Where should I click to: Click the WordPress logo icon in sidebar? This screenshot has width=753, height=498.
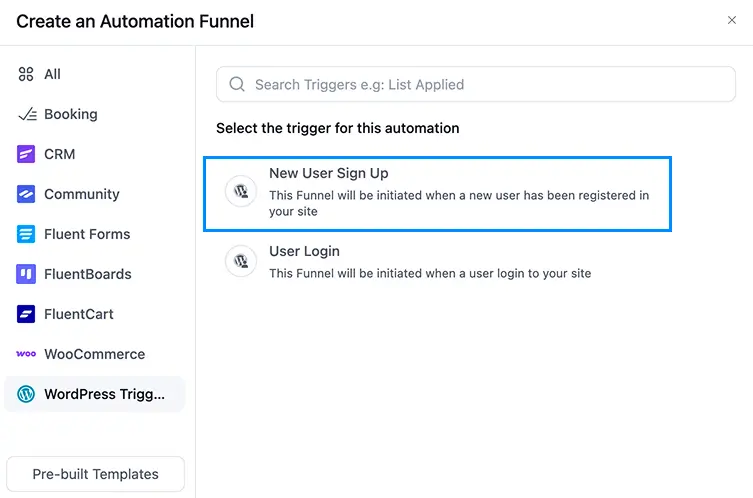click(26, 394)
